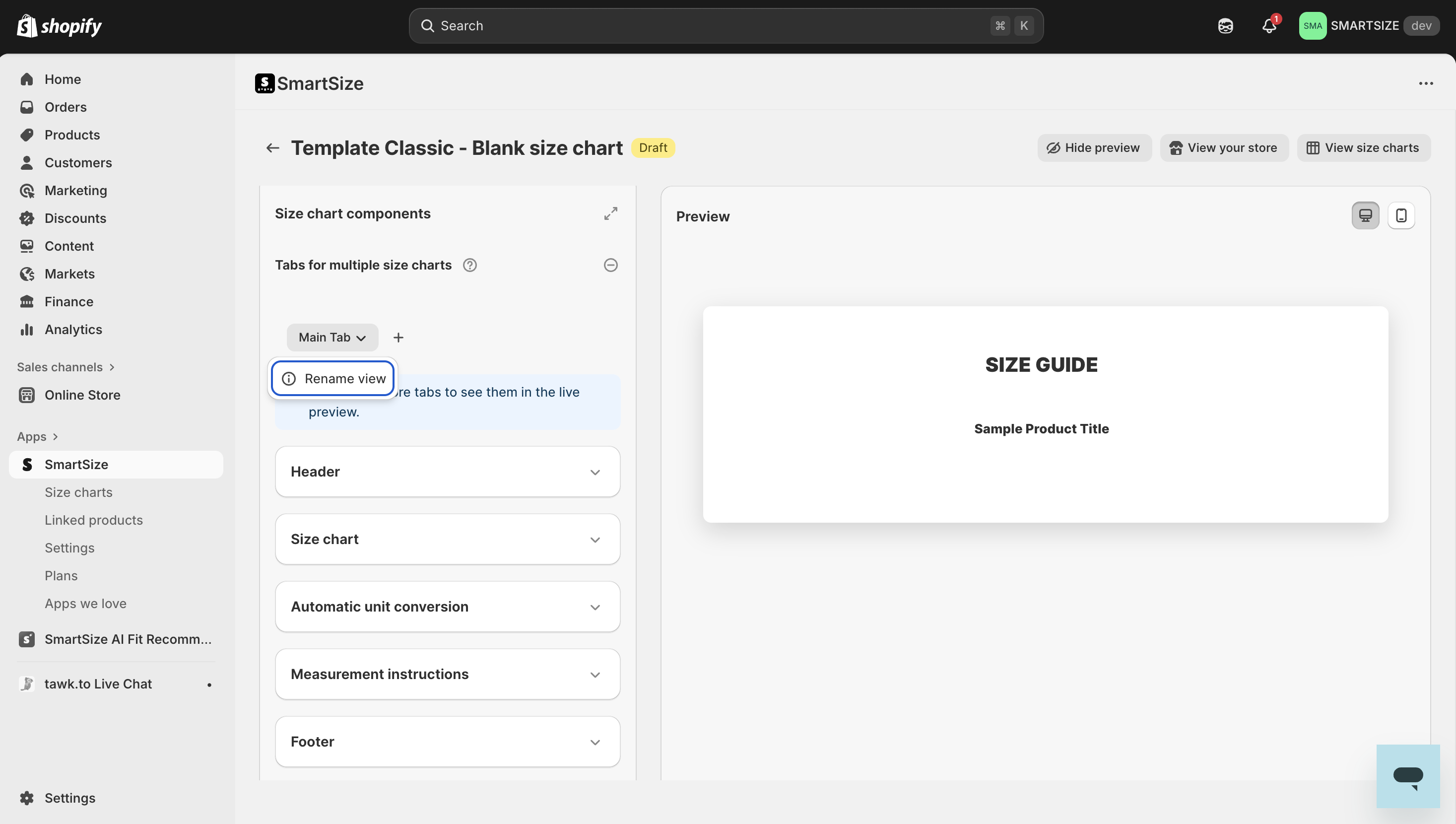Add a new tab with plus icon
The width and height of the screenshot is (1456, 824).
click(x=398, y=338)
